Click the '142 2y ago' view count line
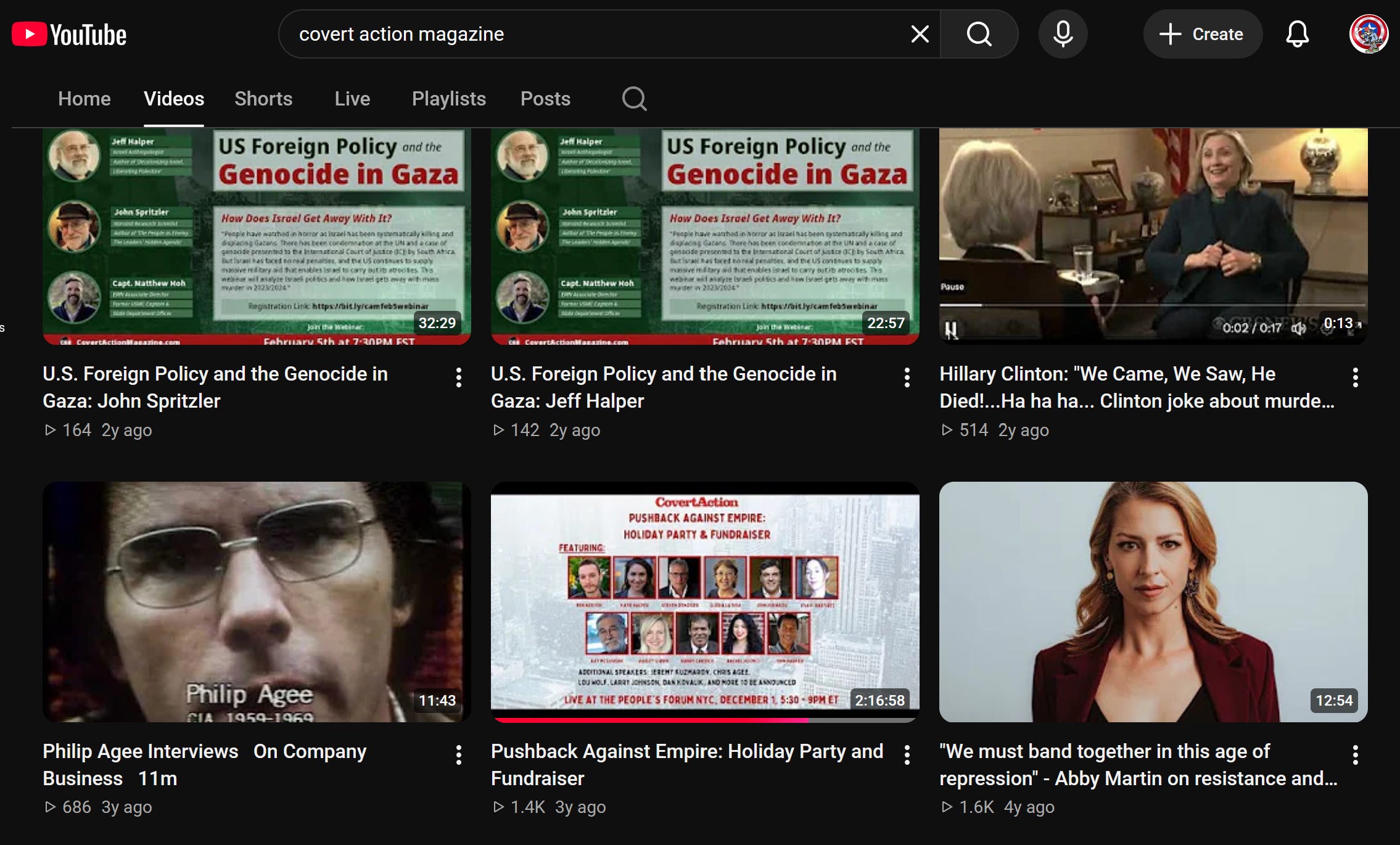Screen dimensions: 1400x845 546,430
